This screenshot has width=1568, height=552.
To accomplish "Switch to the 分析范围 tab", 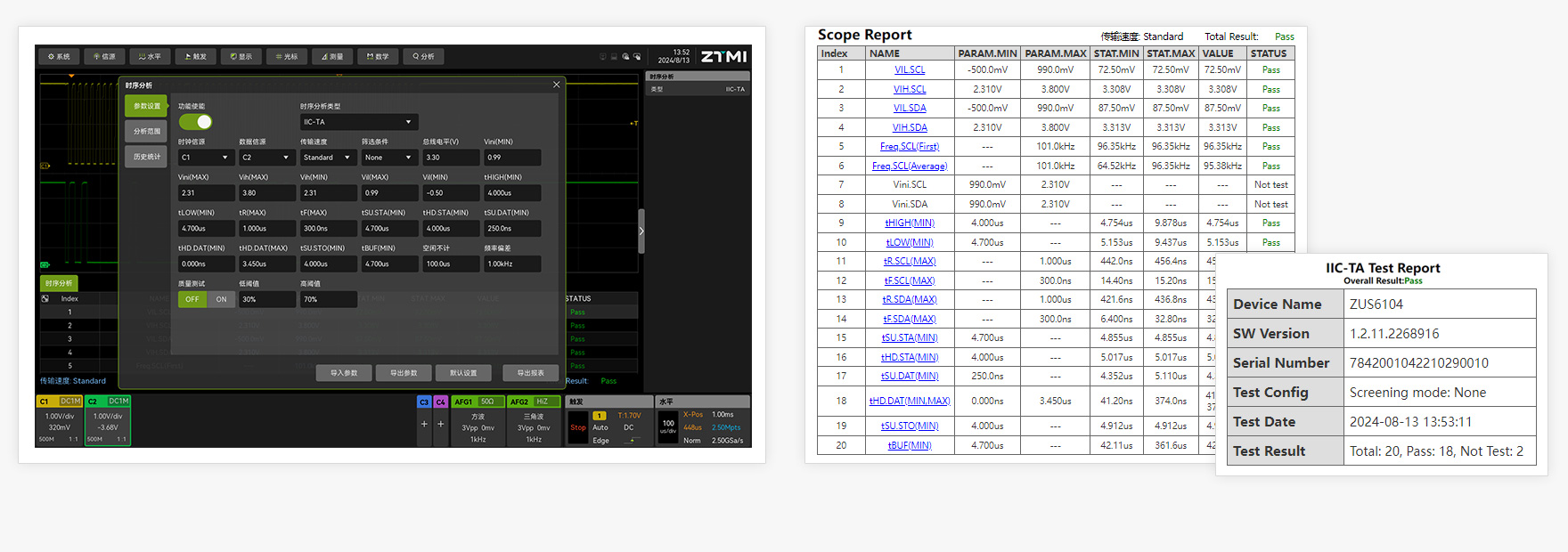I will [x=147, y=132].
